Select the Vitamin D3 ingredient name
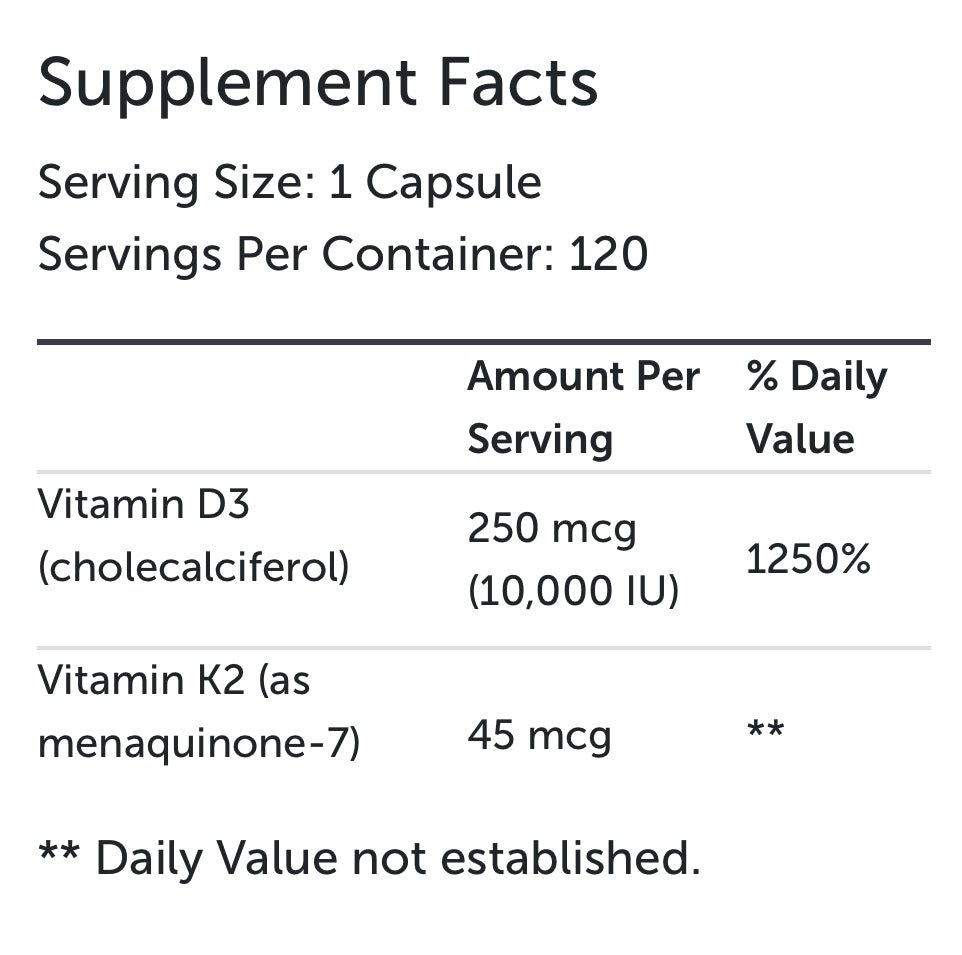 pyautogui.click(x=144, y=505)
